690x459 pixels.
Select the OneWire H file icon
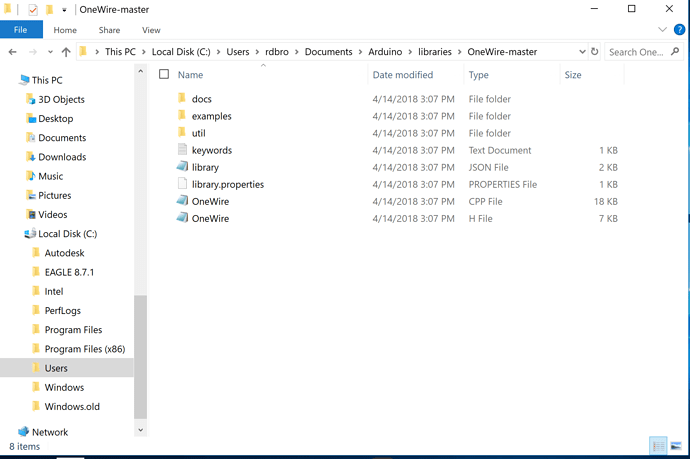(183, 217)
